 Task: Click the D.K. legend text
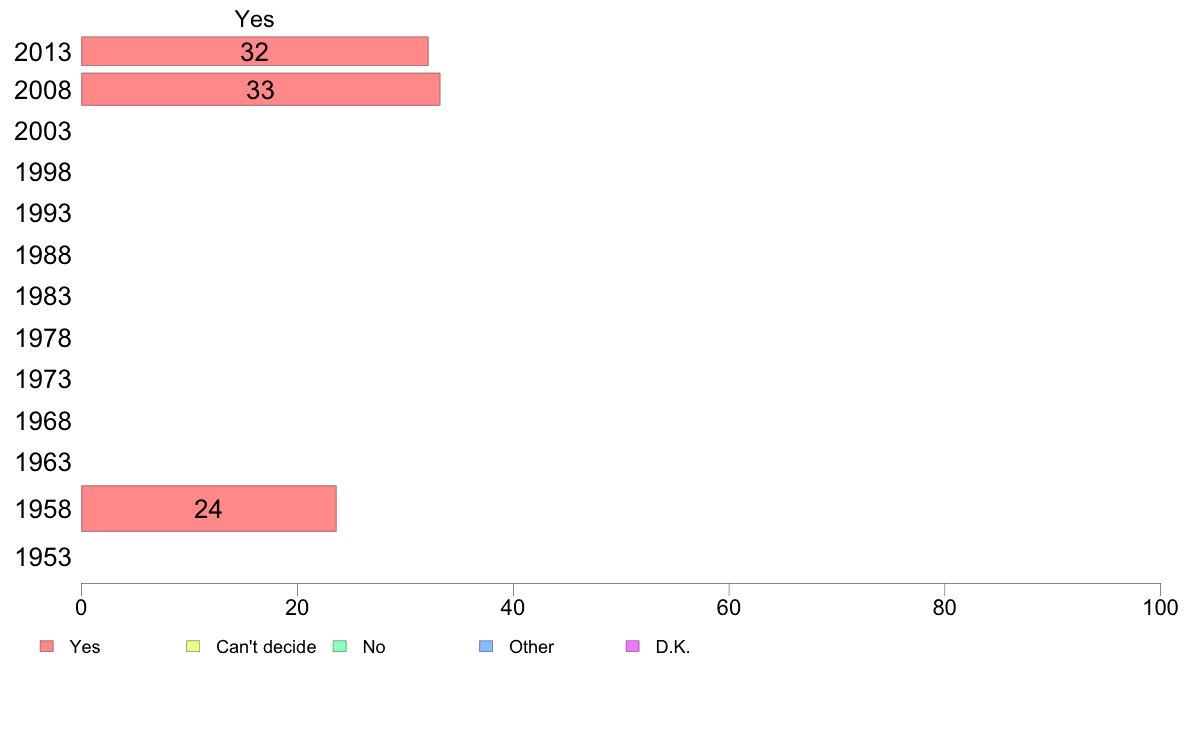pyautogui.click(x=673, y=647)
